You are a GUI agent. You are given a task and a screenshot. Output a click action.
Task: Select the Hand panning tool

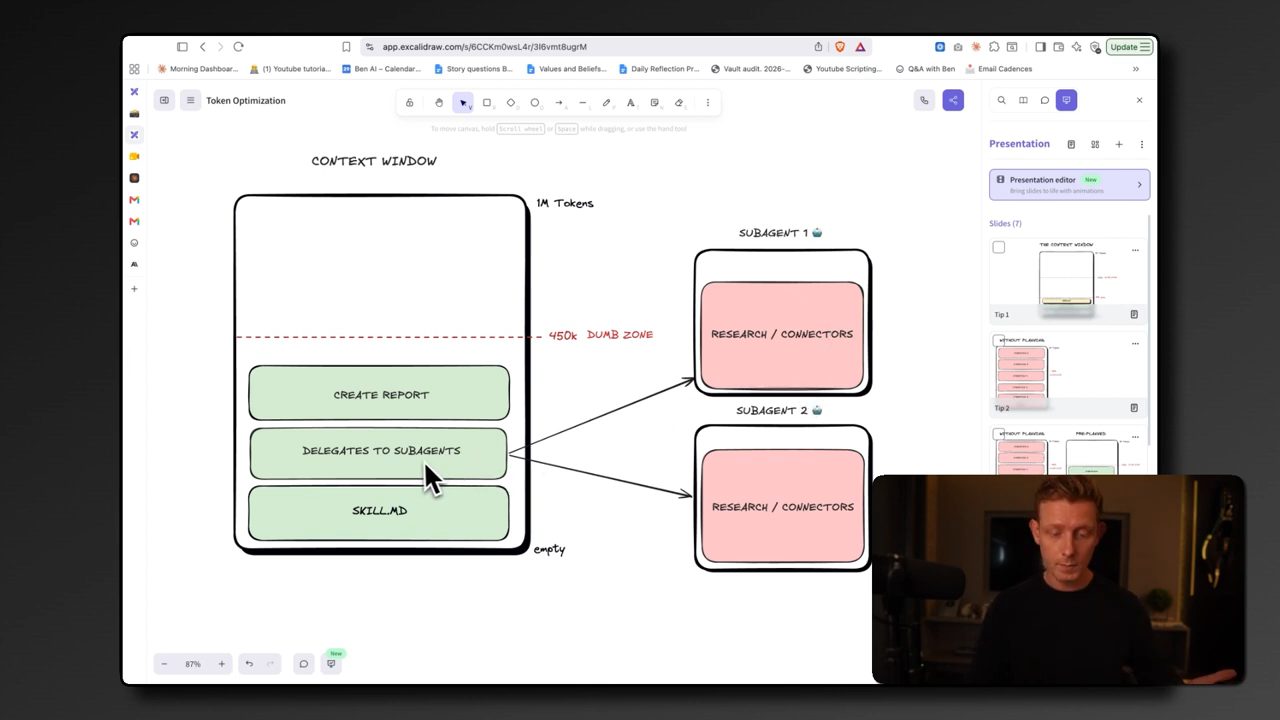pos(439,102)
